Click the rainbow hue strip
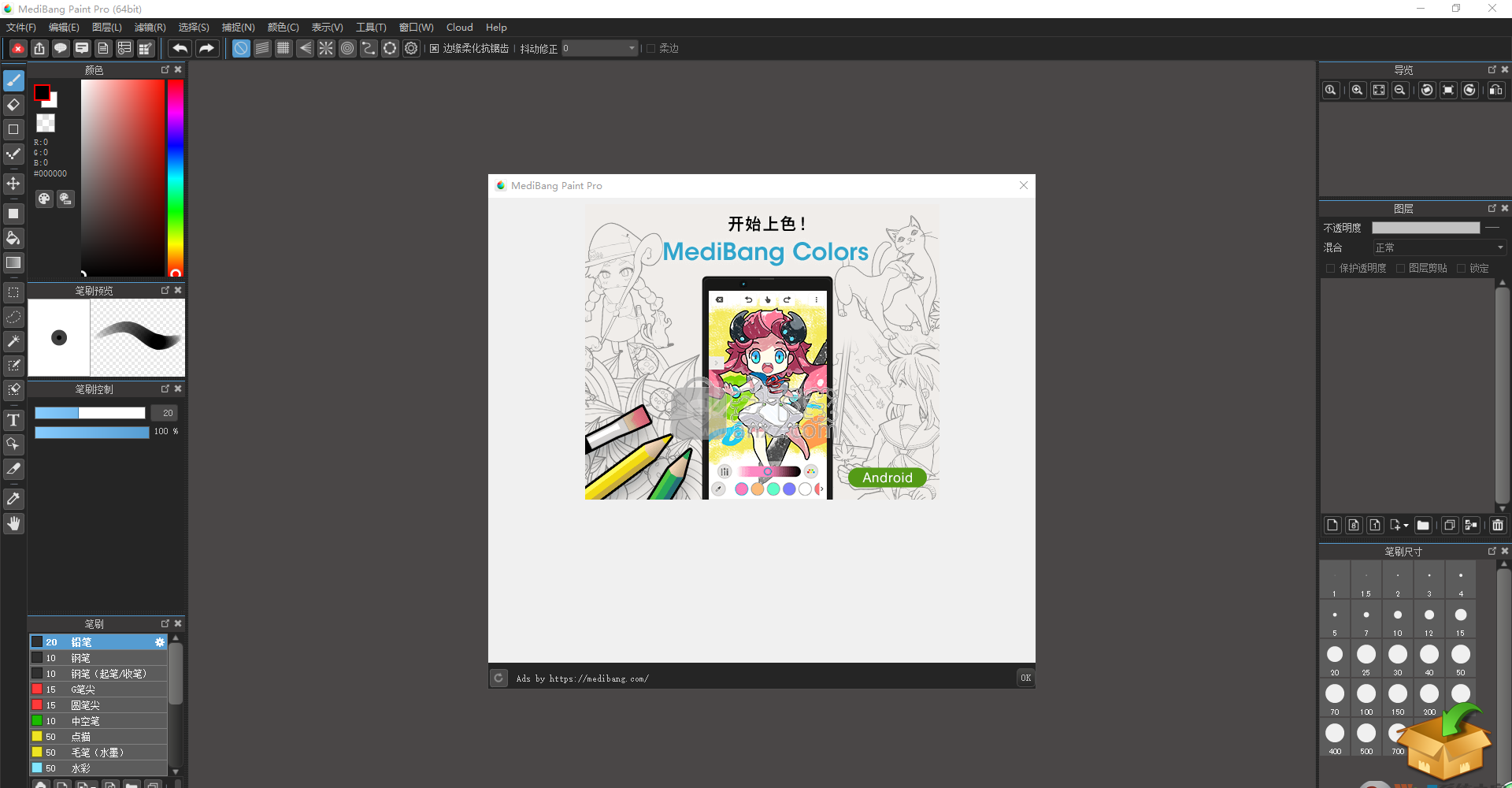Screen dimensions: 1512x788 [176, 178]
